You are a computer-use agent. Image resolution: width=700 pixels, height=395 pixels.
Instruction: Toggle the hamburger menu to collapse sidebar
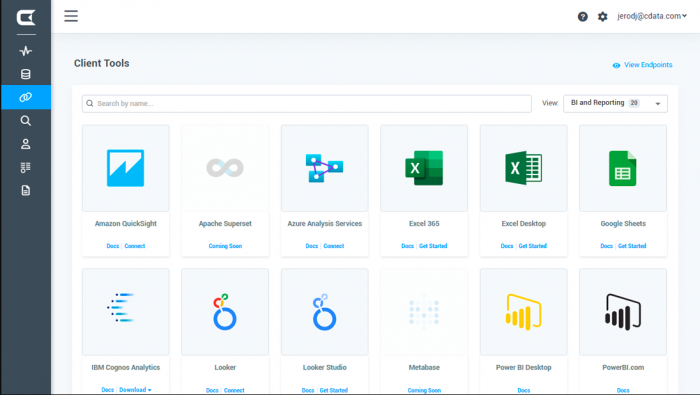point(71,16)
